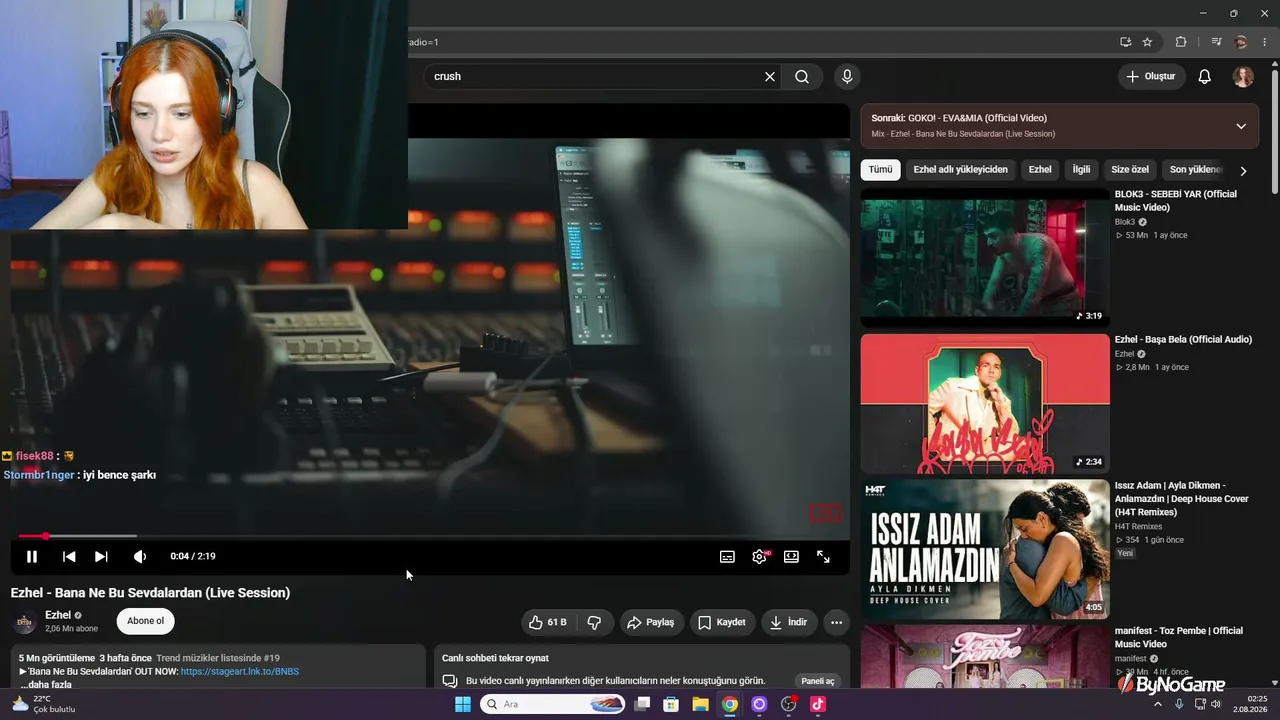
Task: Bookmark this page with the star
Action: 1147,42
